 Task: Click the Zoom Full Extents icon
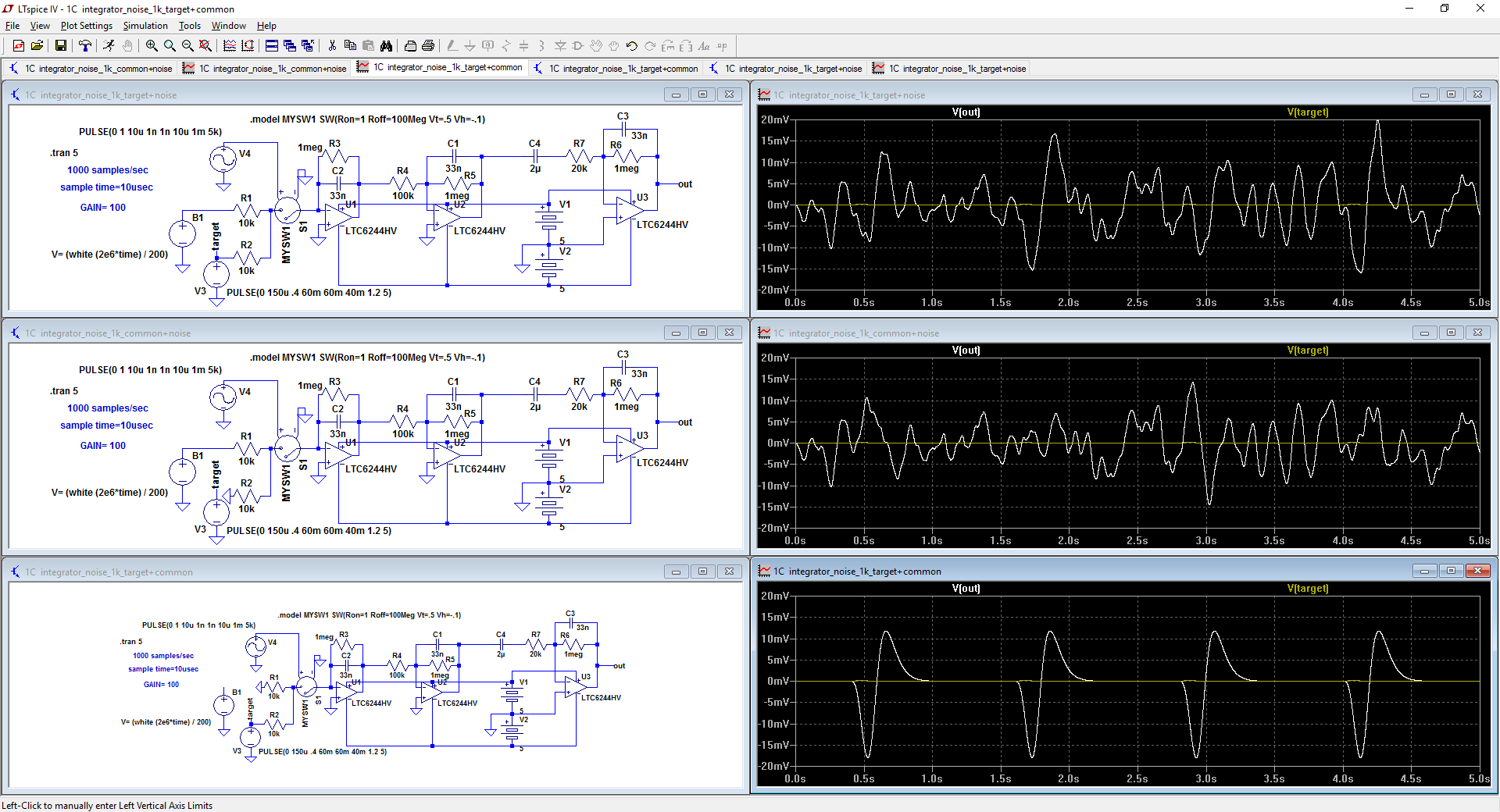coord(205,46)
